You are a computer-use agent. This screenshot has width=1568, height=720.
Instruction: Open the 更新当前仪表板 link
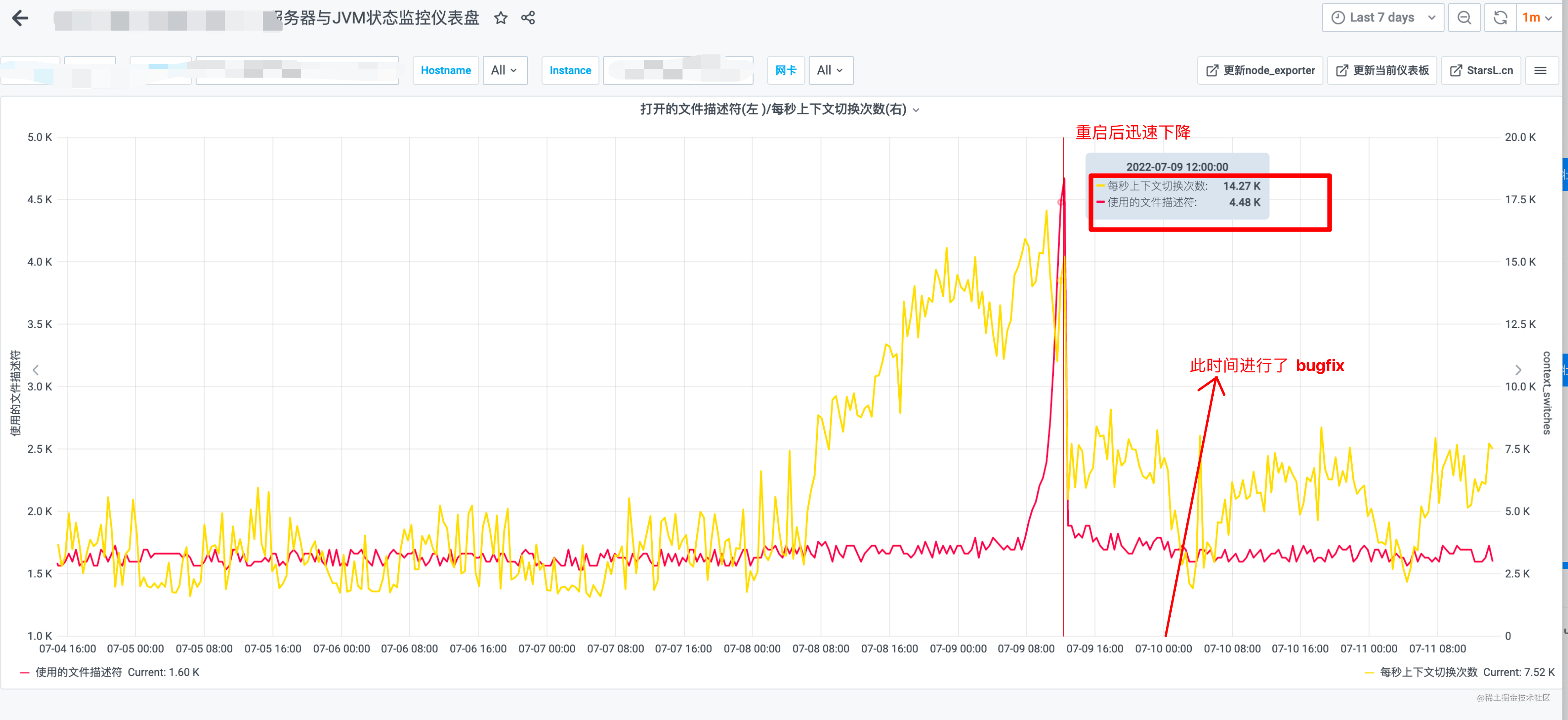tap(1382, 70)
